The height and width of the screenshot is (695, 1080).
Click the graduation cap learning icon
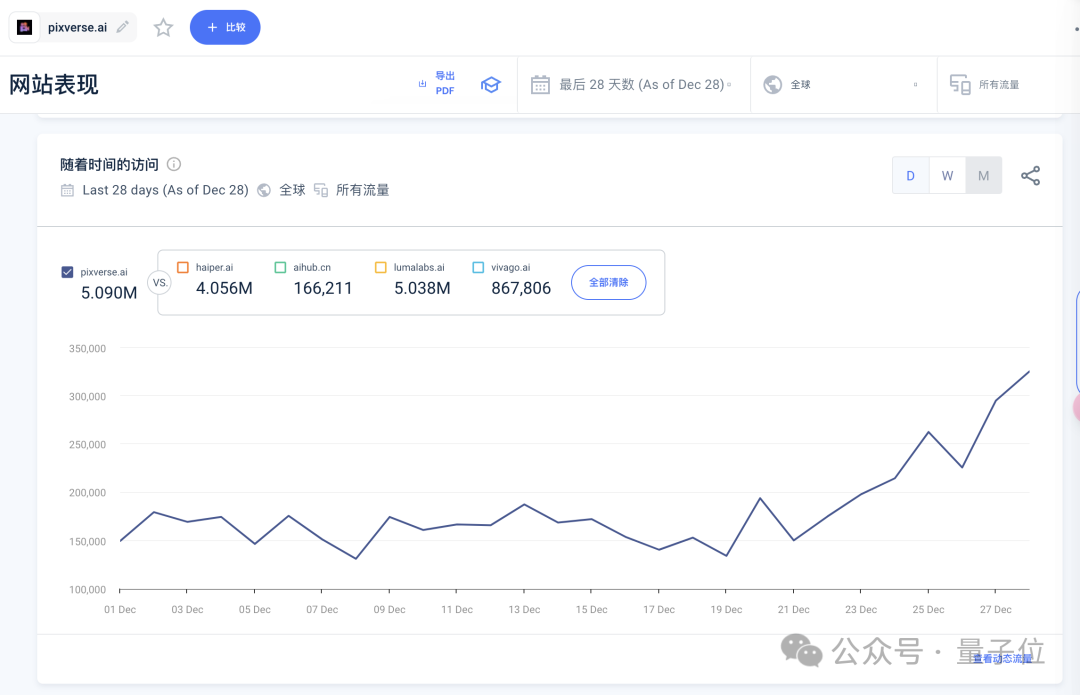490,85
